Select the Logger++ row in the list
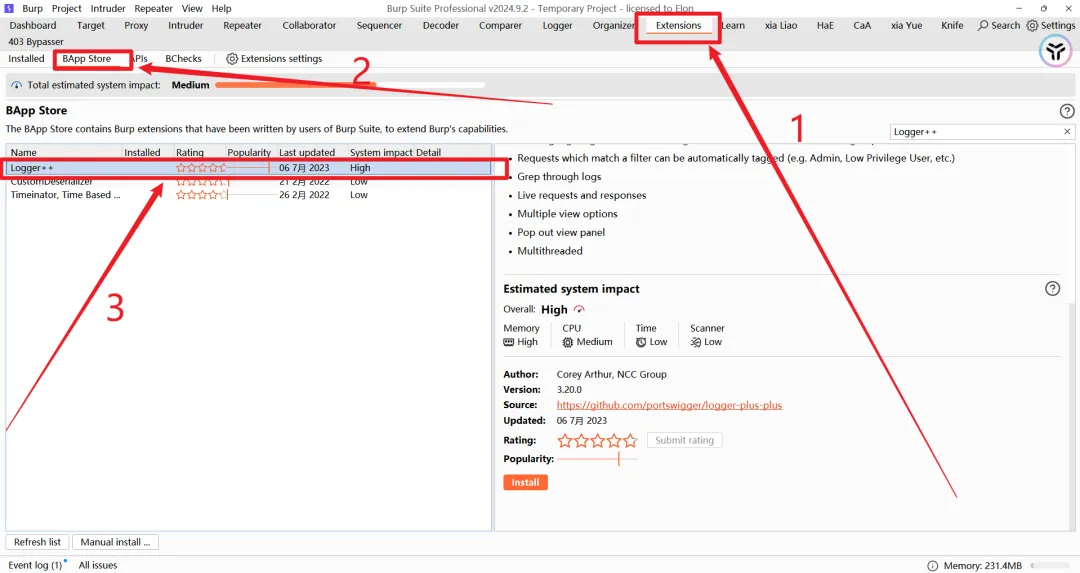Screen dimensions: 1080x573 point(249,167)
